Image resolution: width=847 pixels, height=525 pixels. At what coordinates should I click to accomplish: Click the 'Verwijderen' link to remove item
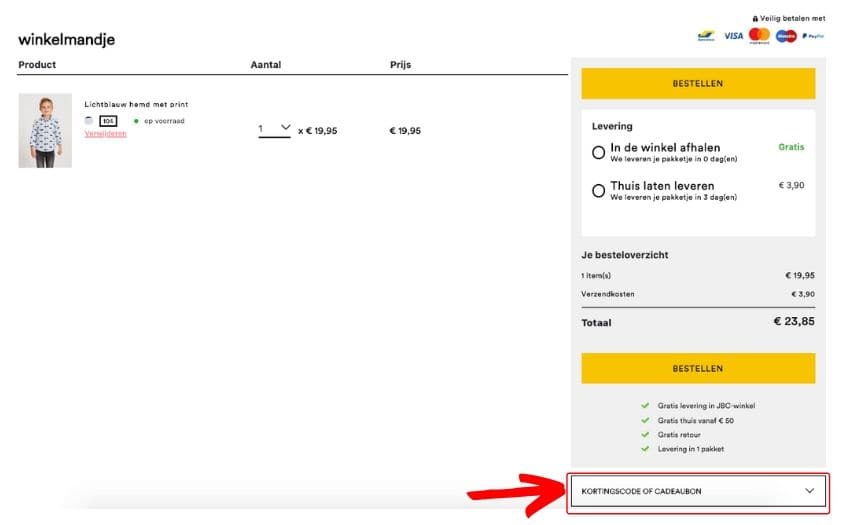tap(105, 133)
